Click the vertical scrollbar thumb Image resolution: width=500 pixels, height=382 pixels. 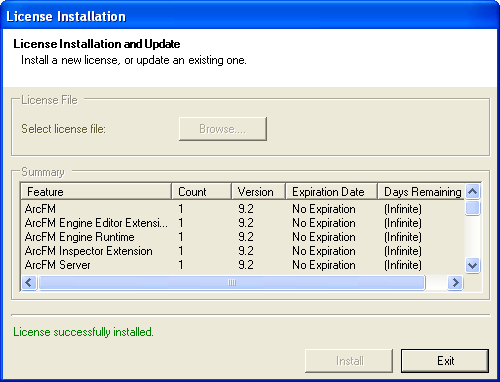pyautogui.click(x=473, y=208)
